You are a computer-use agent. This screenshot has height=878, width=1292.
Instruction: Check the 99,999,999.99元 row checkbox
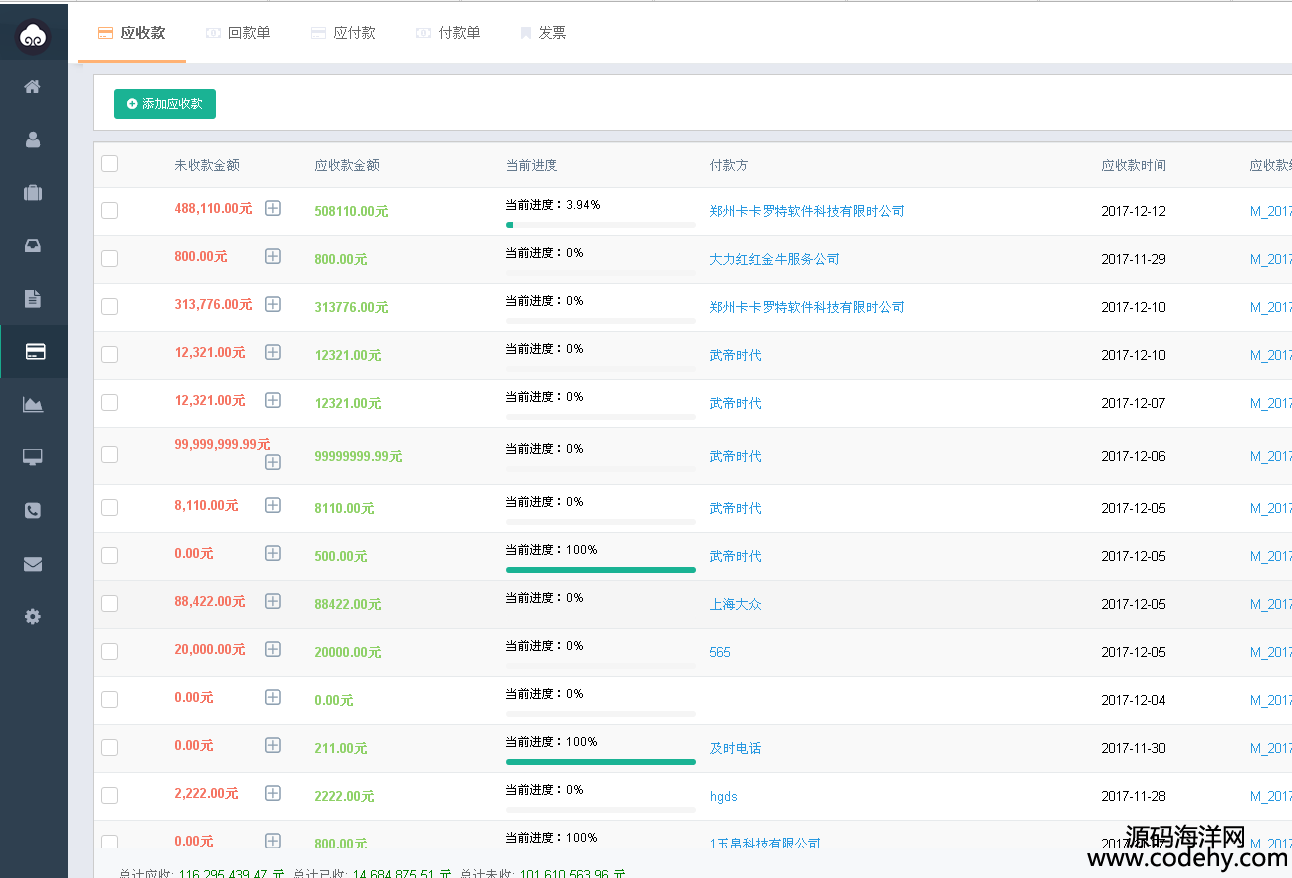coord(110,455)
